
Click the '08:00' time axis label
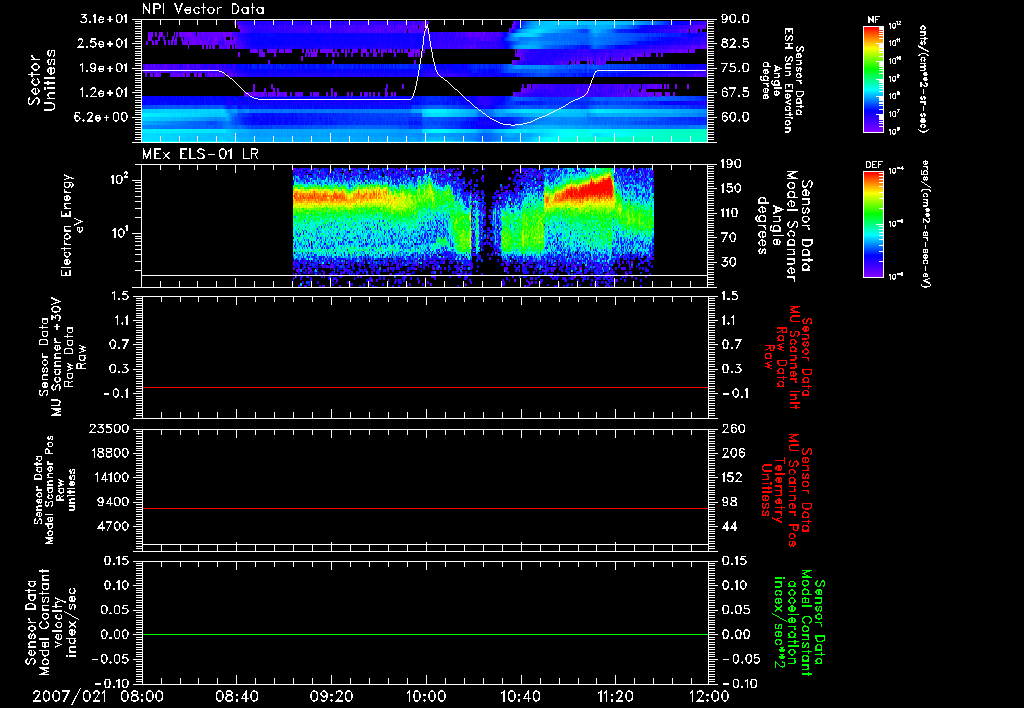pos(143,696)
